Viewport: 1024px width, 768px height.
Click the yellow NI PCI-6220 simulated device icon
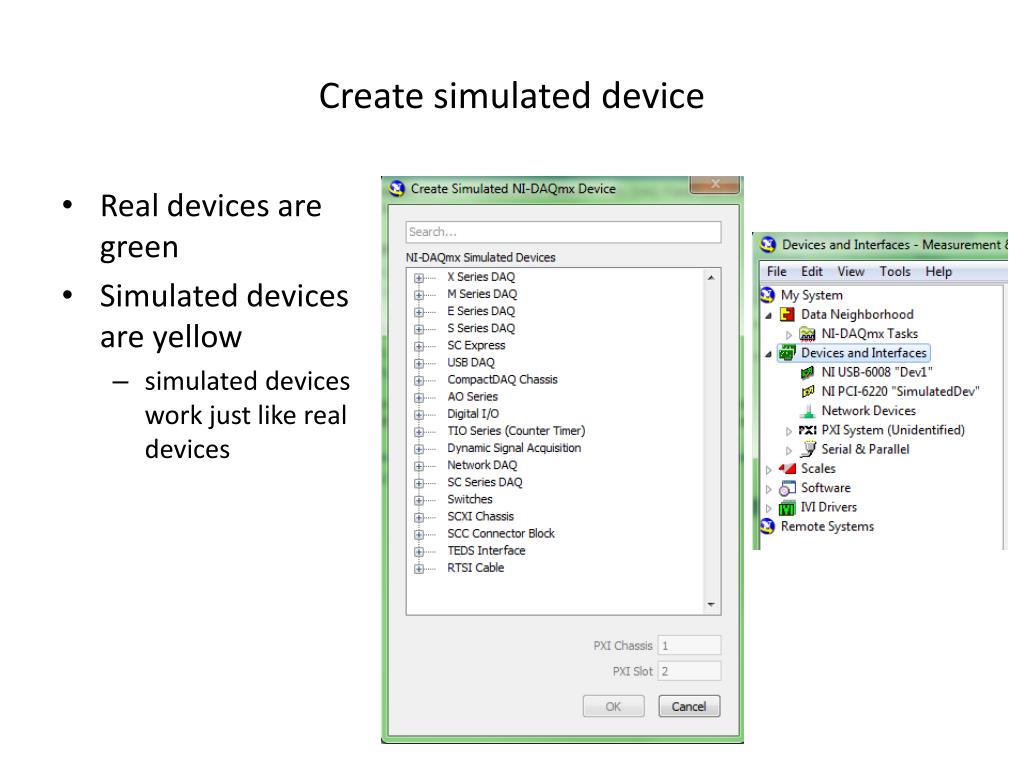[x=808, y=392]
